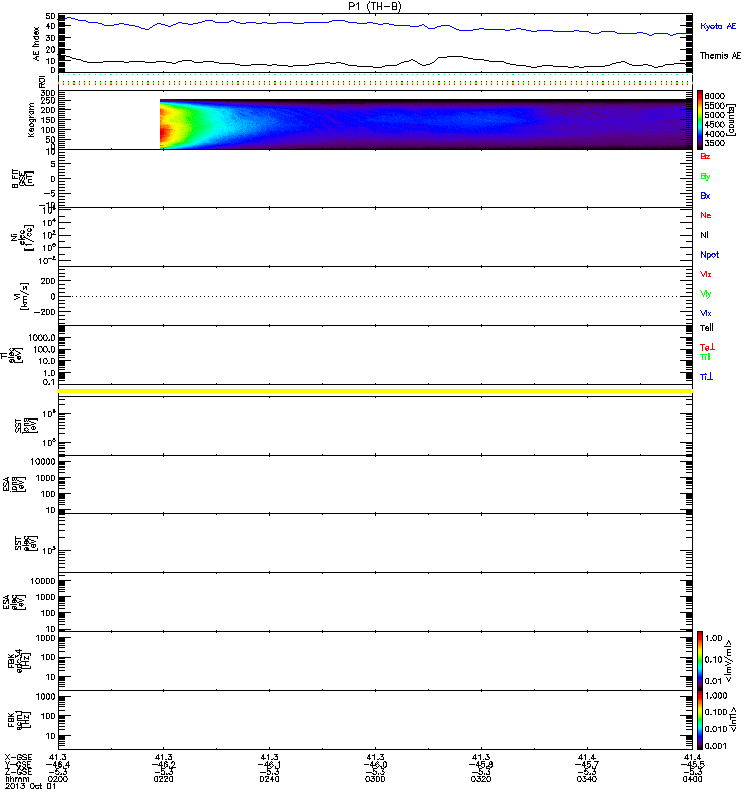Click the red Te perpendicular legend label
The height and width of the screenshot is (800, 750).
(707, 347)
